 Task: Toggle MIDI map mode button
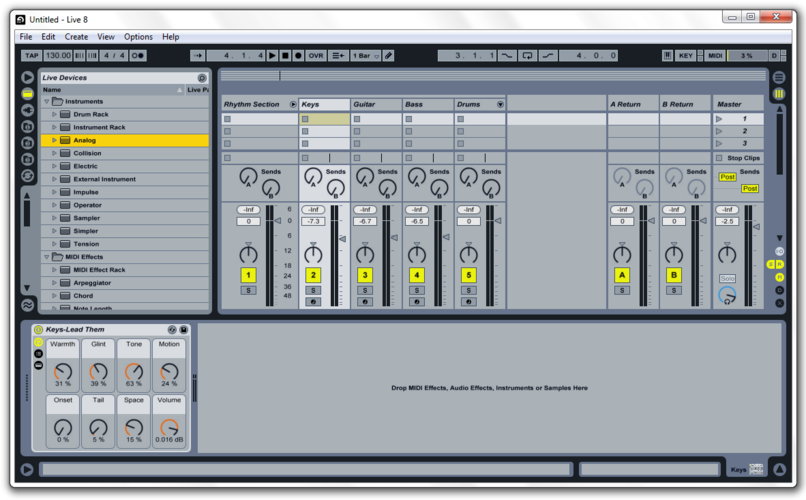coord(716,55)
